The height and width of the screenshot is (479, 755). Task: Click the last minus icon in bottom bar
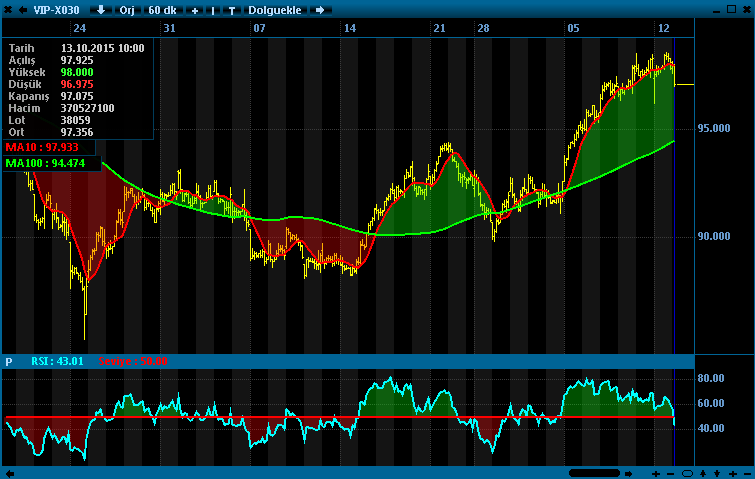click(747, 474)
